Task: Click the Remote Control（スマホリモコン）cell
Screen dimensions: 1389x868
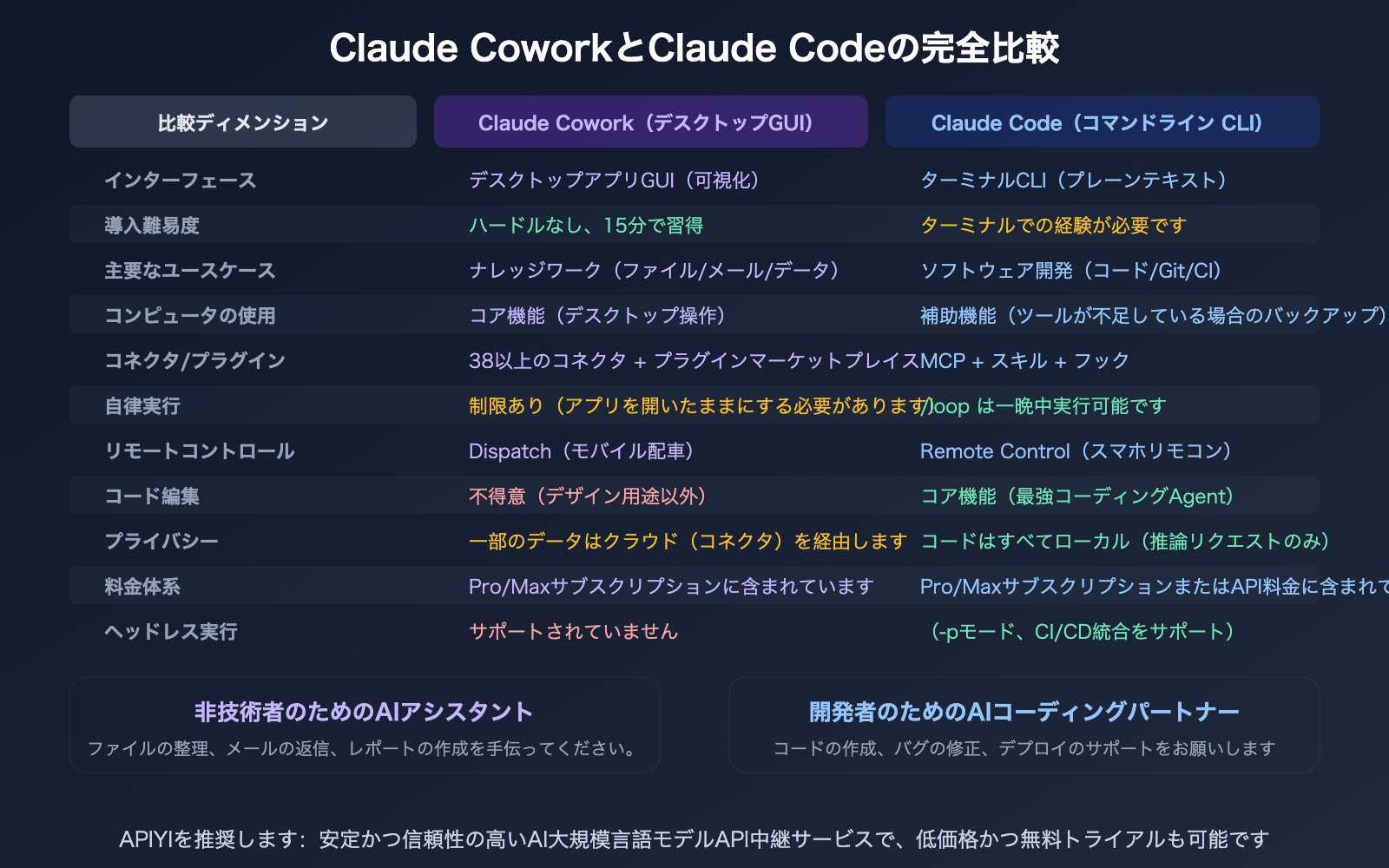Action: coord(1076,450)
